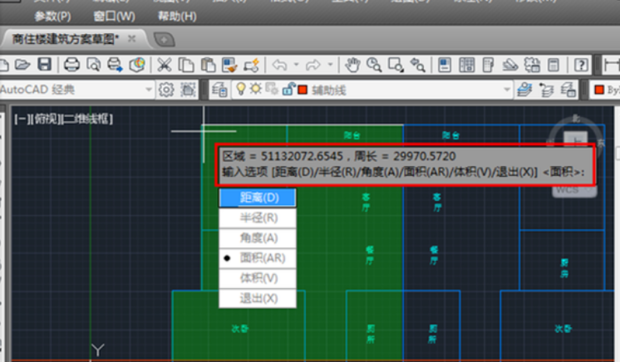Viewport: 620px width, 362px height.
Task: Open the Help question mark icon
Action: tap(581, 65)
